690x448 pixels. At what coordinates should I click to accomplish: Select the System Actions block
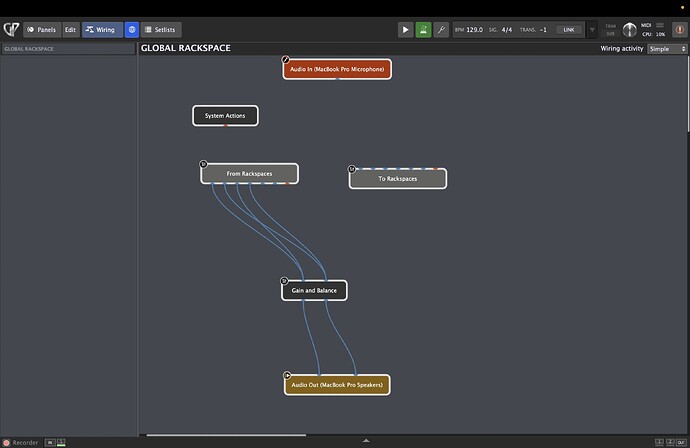coord(225,116)
